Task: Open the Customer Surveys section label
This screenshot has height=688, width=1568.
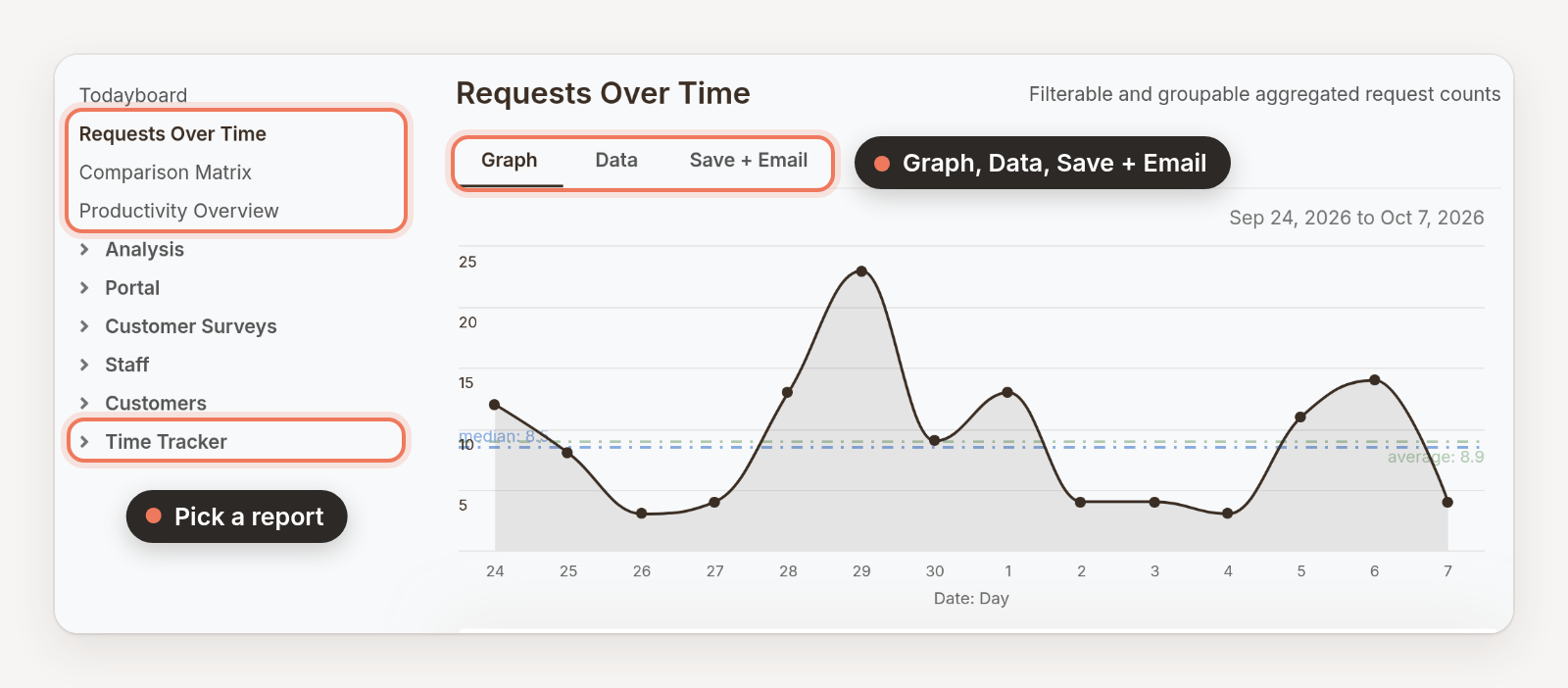Action: click(191, 326)
